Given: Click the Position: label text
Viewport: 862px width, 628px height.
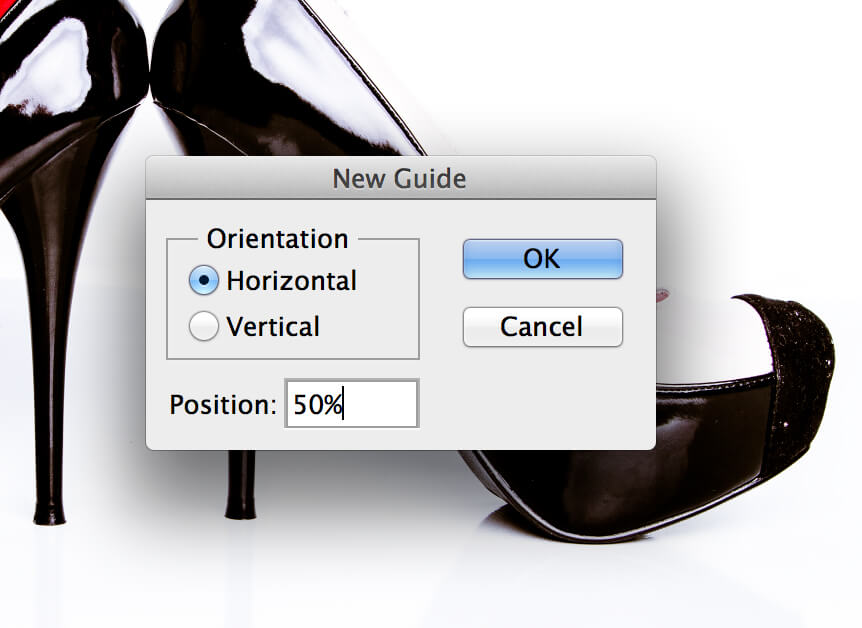Looking at the screenshot, I should 223,405.
